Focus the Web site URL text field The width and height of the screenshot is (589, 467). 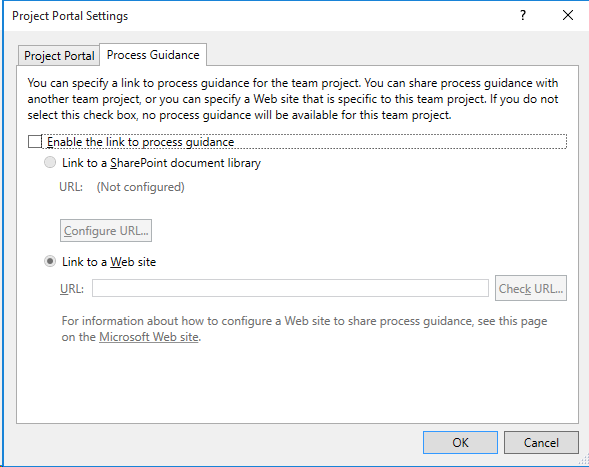point(290,288)
